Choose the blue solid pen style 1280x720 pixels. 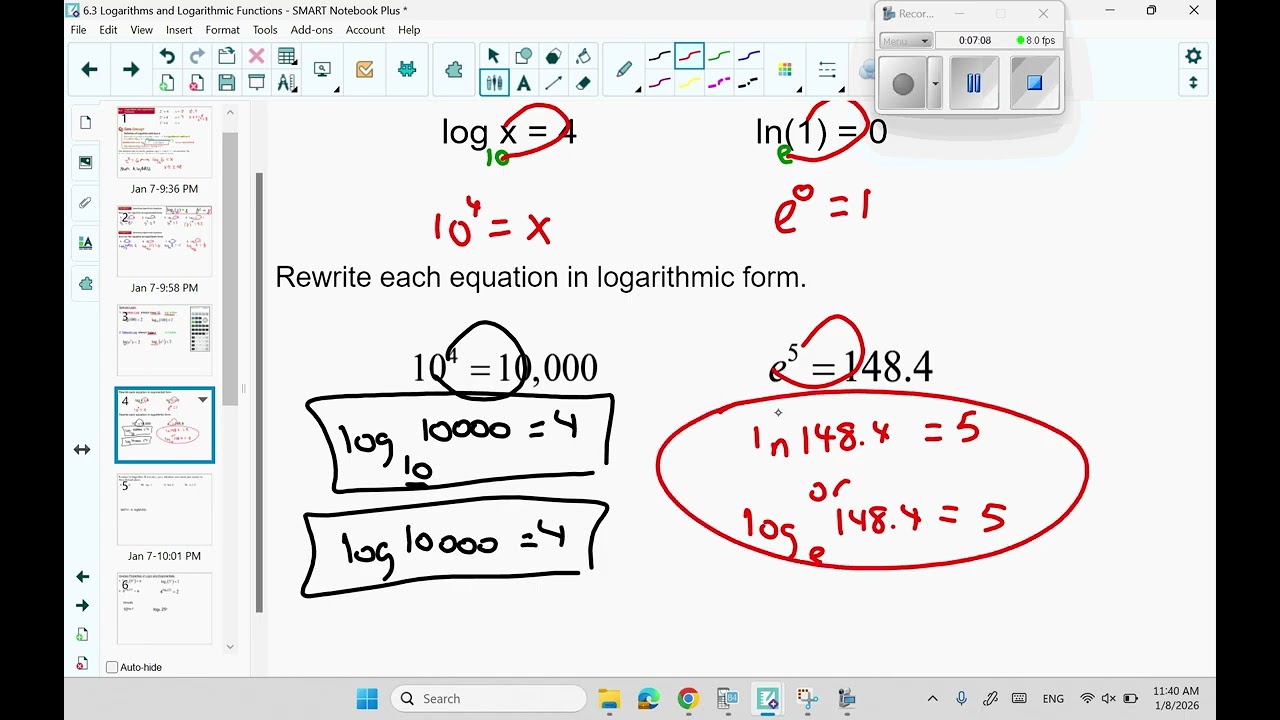[x=749, y=56]
